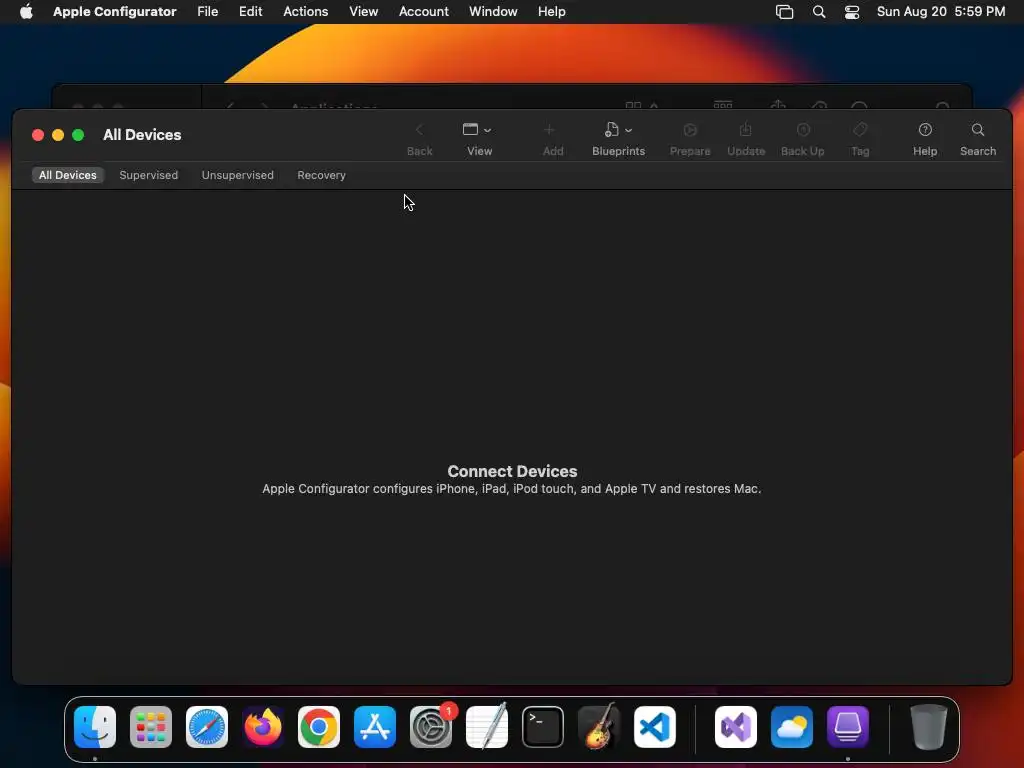Viewport: 1024px width, 768px height.
Task: Open Stage Manager from menu bar icon
Action: pos(784,12)
